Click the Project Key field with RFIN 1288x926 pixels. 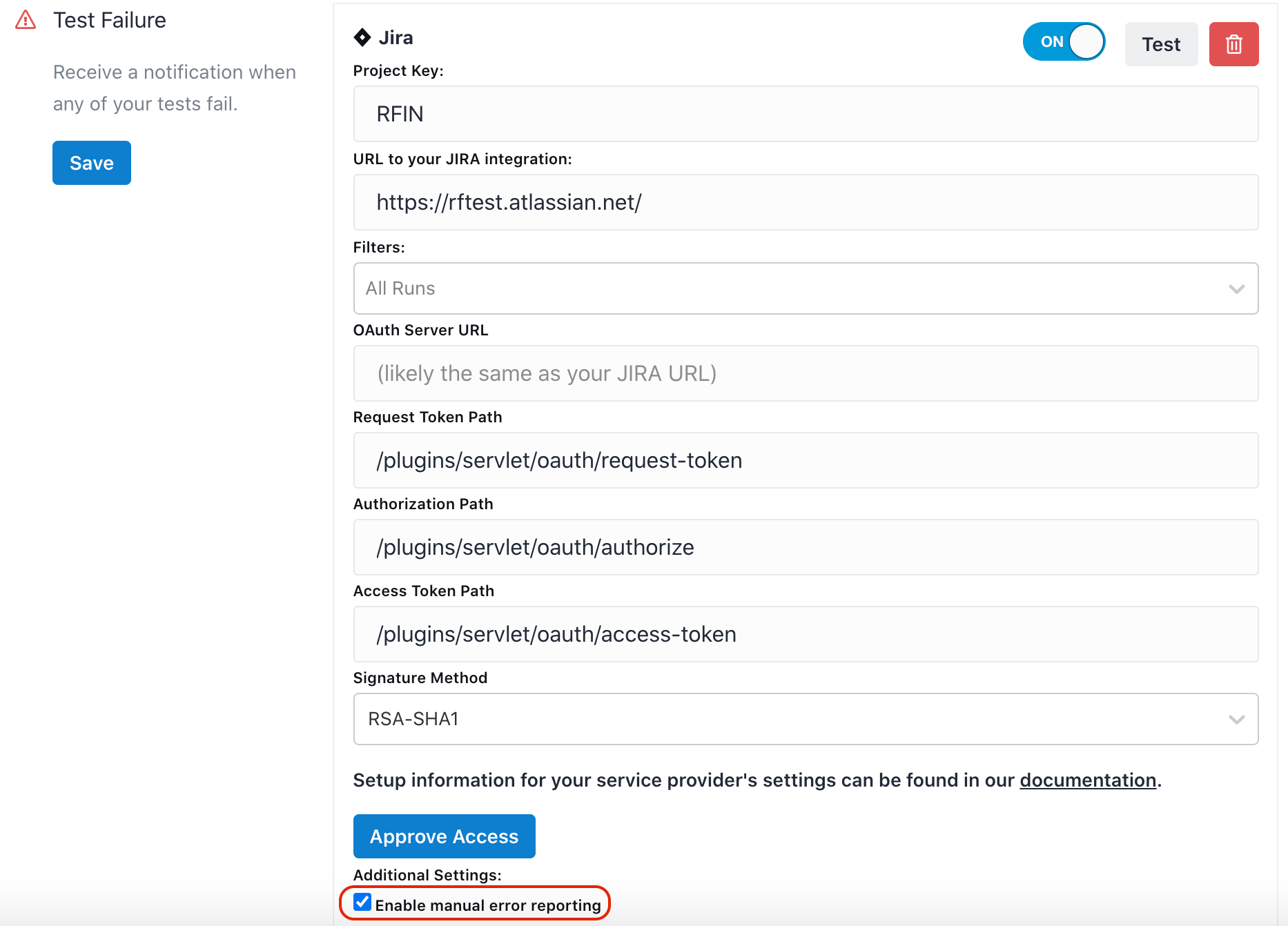[x=806, y=114]
